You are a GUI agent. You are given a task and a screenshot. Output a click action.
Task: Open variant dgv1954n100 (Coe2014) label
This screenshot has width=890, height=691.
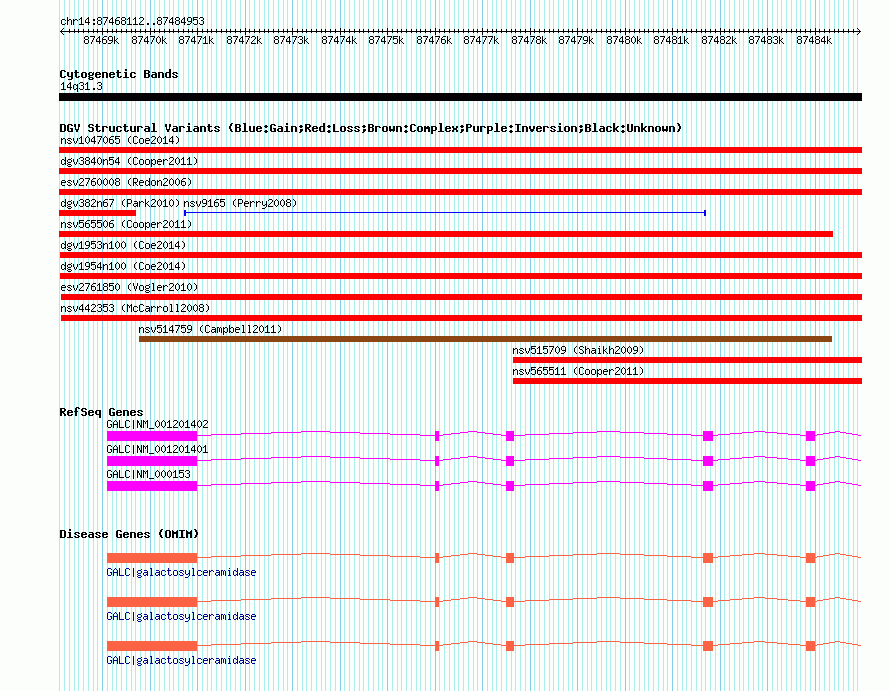click(123, 266)
